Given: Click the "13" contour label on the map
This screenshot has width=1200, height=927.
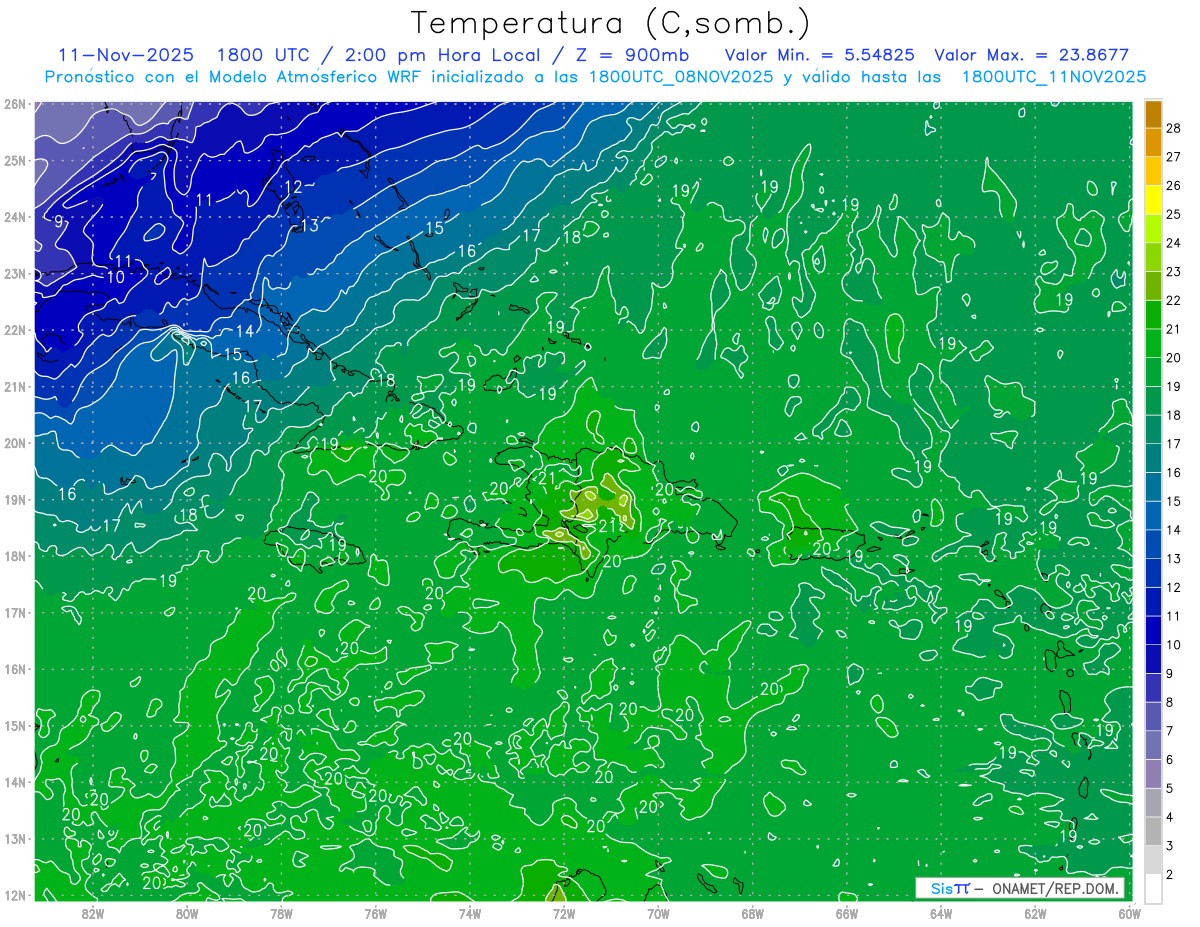Looking at the screenshot, I should (x=310, y=225).
